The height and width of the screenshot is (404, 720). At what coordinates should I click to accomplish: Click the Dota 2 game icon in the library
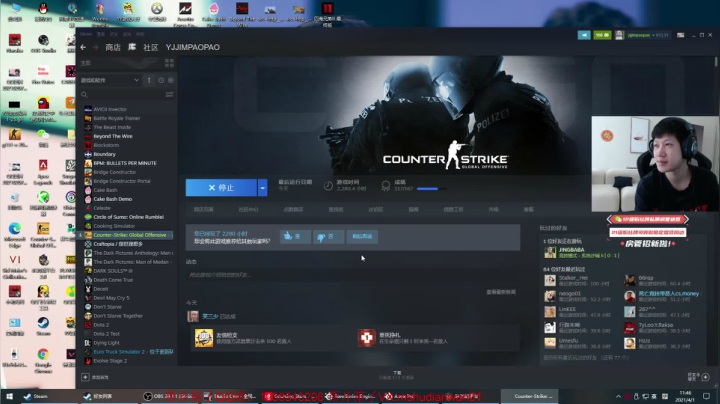pos(88,325)
